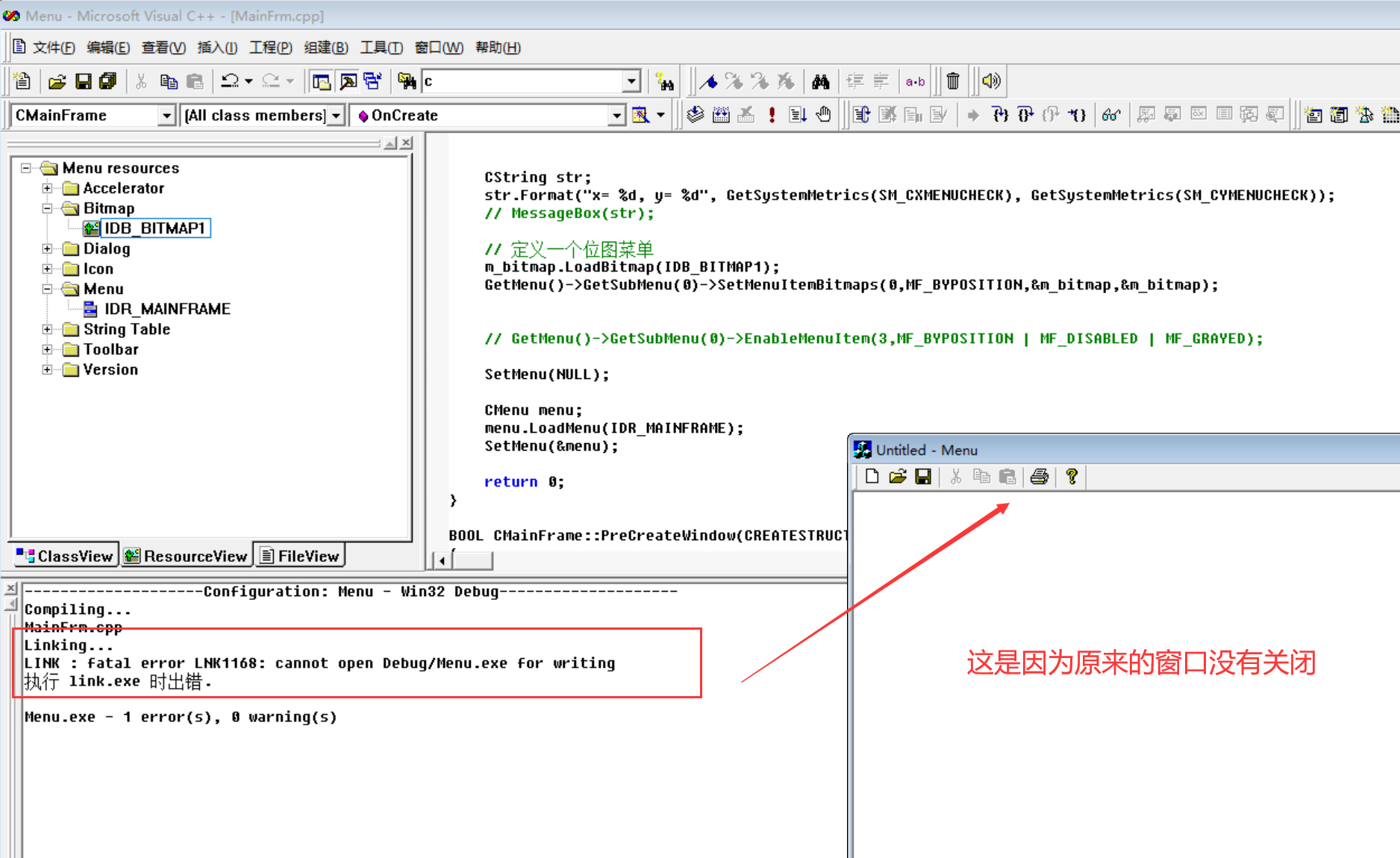Click Print in the Untitled - Menu window

1040,477
